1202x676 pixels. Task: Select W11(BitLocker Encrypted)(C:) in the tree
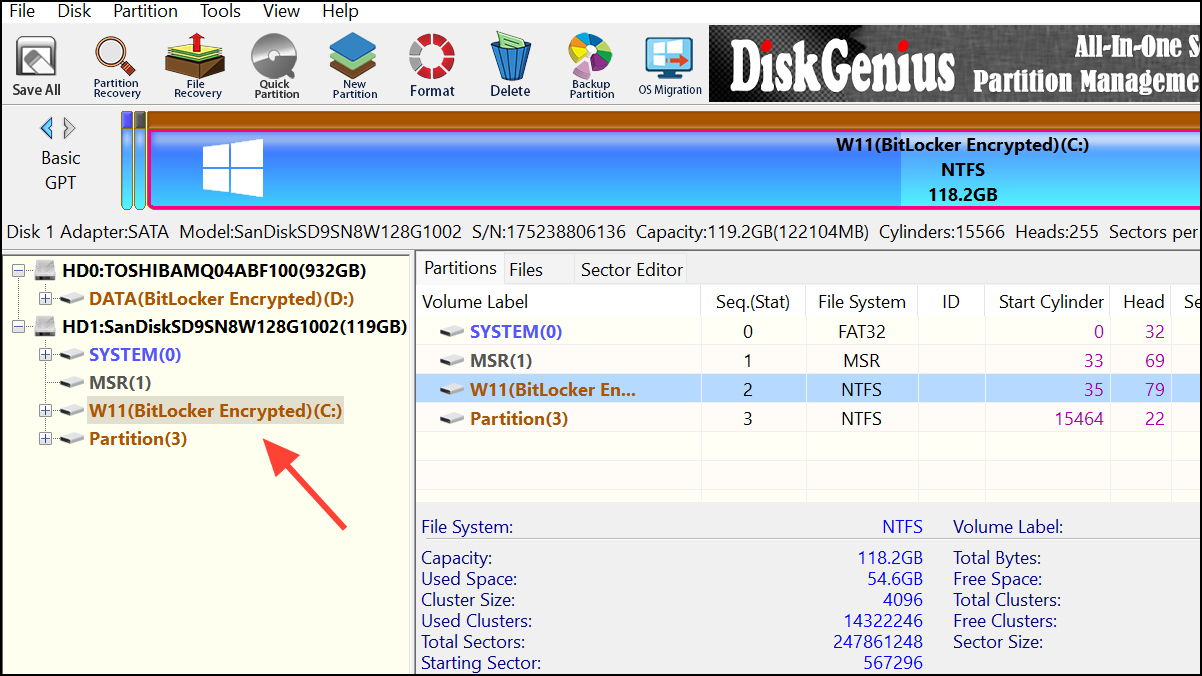click(x=215, y=411)
